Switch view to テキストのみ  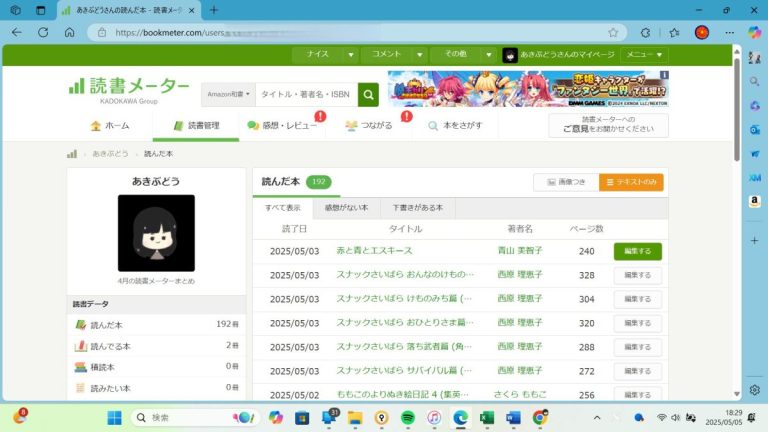631,182
